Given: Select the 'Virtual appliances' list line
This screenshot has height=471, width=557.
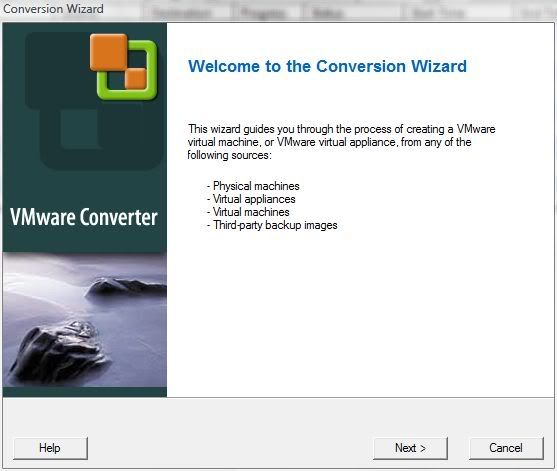Looking at the screenshot, I should (251, 199).
